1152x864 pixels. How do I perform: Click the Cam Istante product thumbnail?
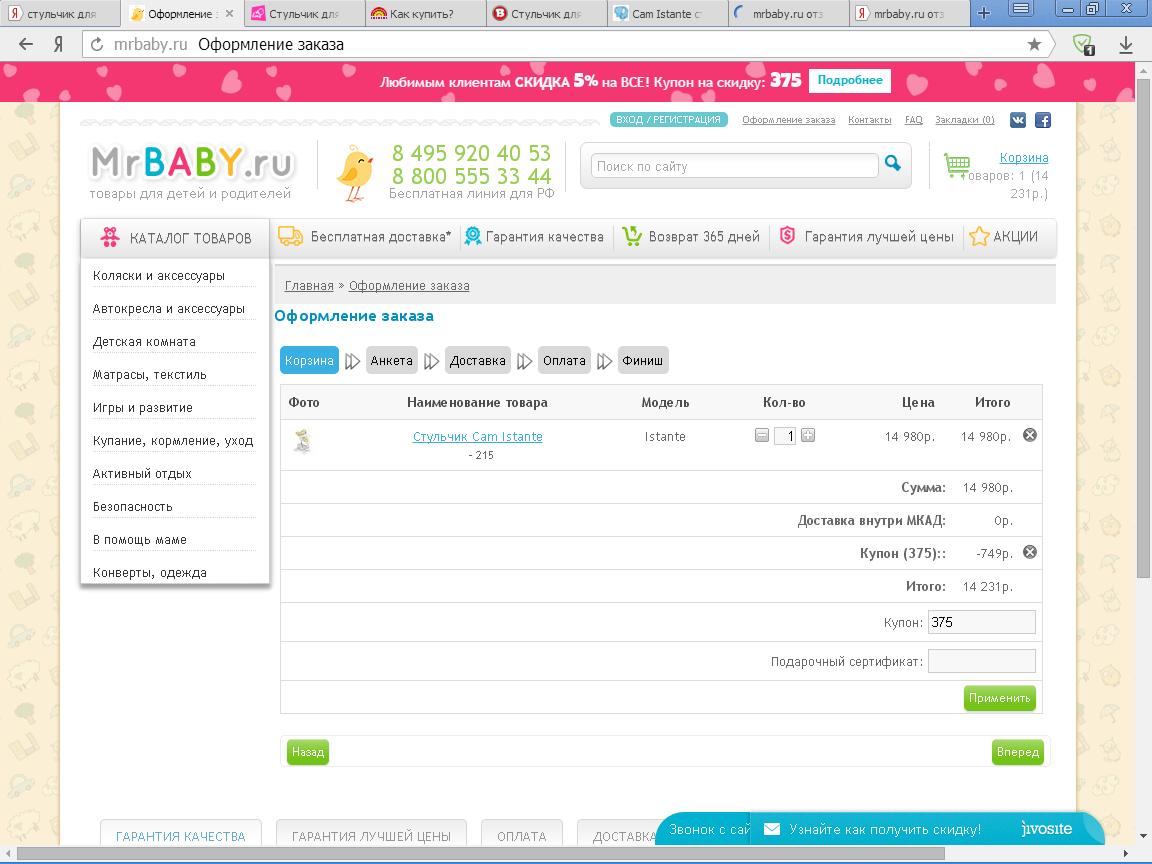point(303,441)
